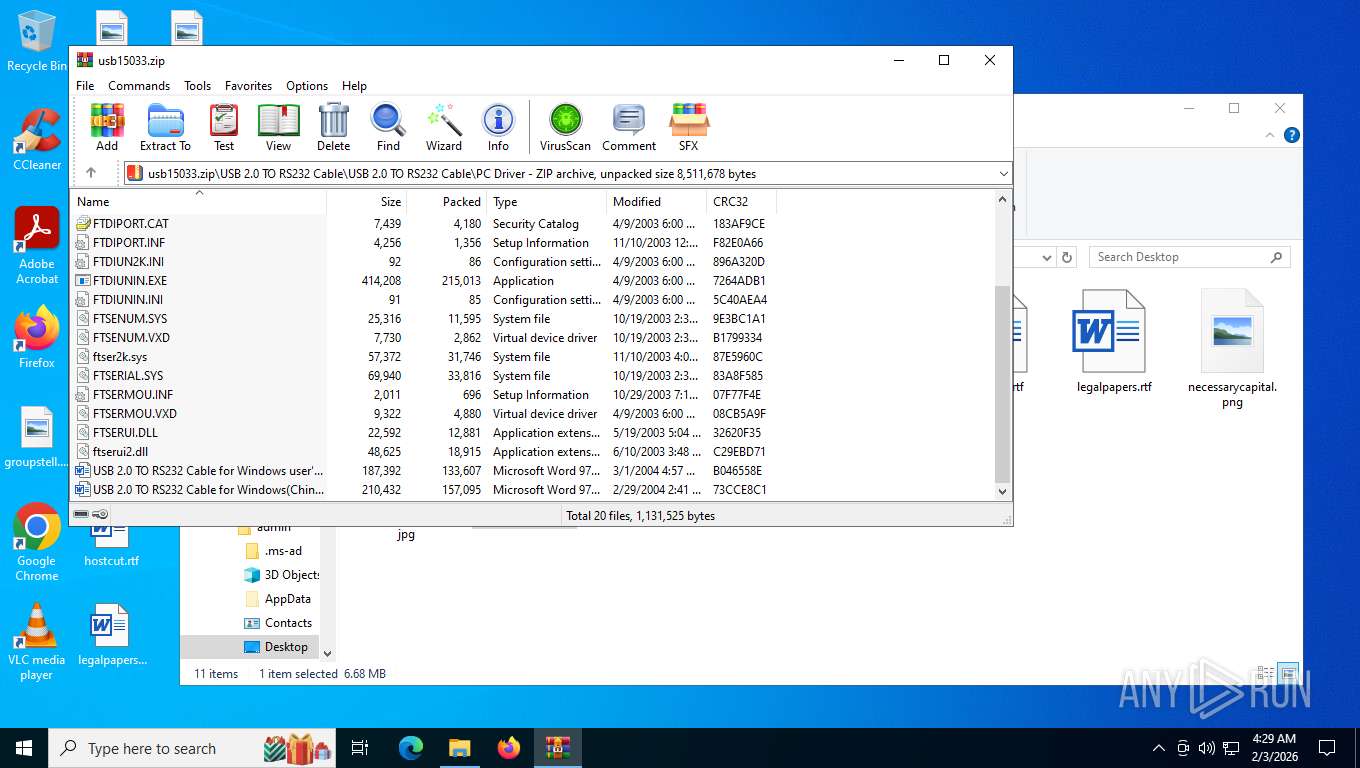This screenshot has height=768, width=1360.
Task: Open Firefox from the taskbar
Action: click(509, 748)
